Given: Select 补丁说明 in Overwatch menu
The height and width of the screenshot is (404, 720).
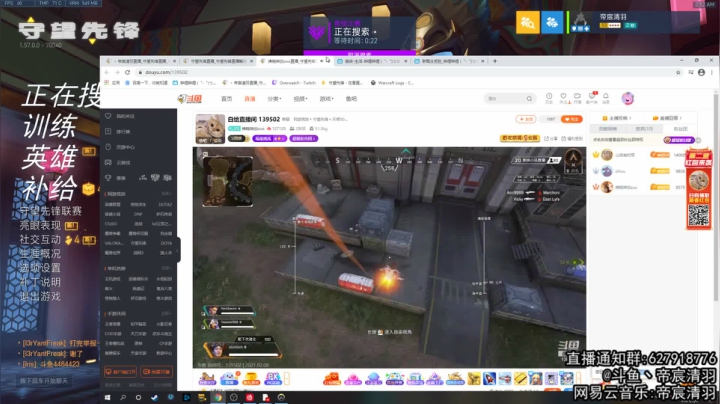Looking at the screenshot, I should coord(40,282).
